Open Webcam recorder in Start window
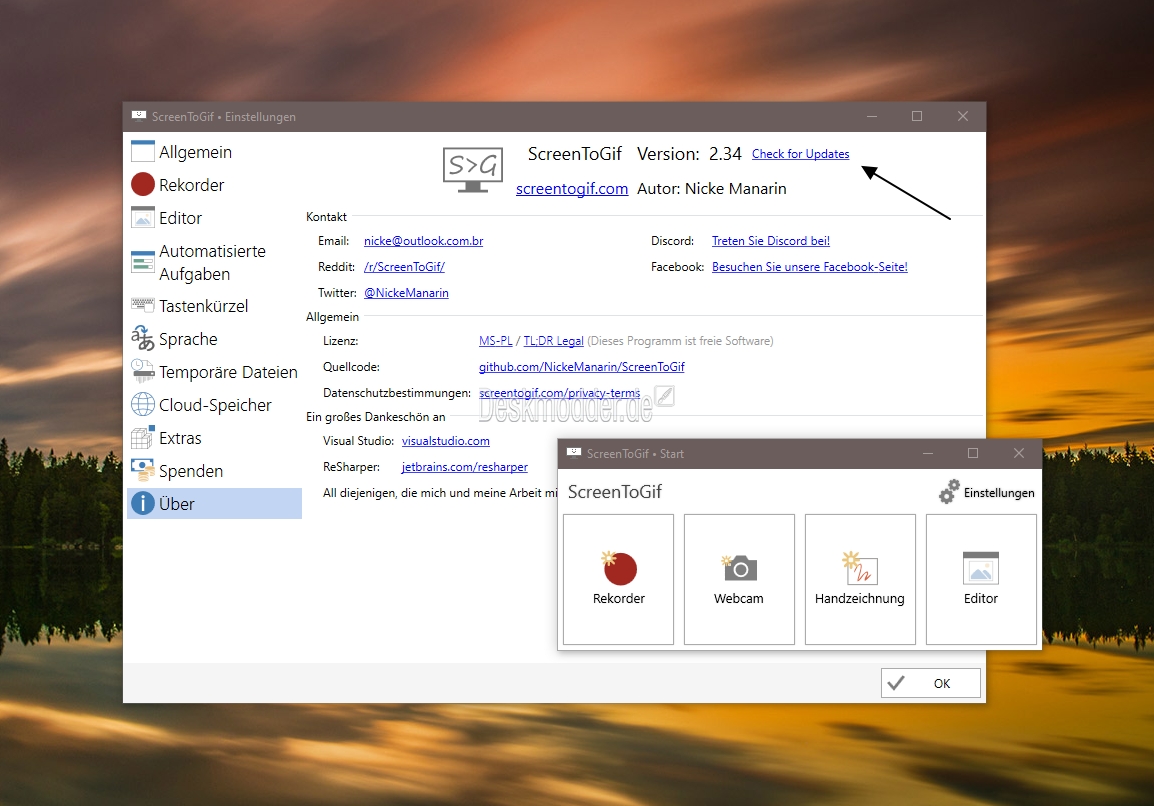 (x=739, y=579)
